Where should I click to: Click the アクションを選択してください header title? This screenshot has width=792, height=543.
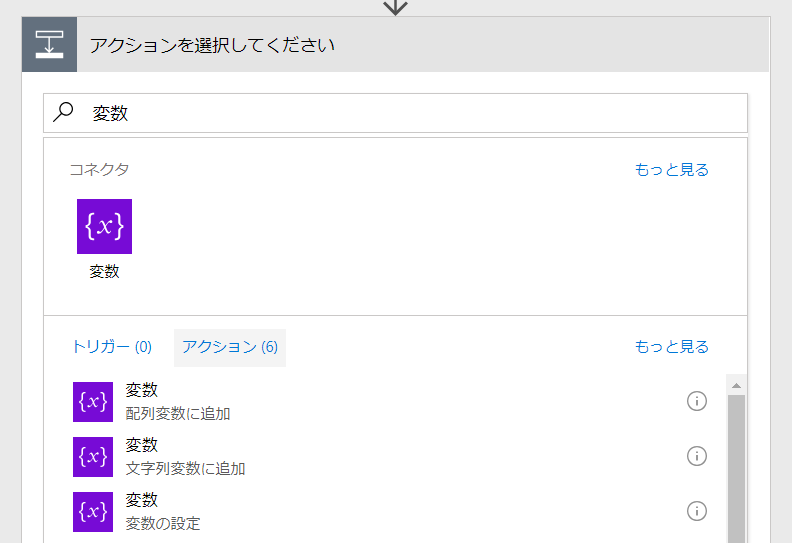click(x=212, y=45)
